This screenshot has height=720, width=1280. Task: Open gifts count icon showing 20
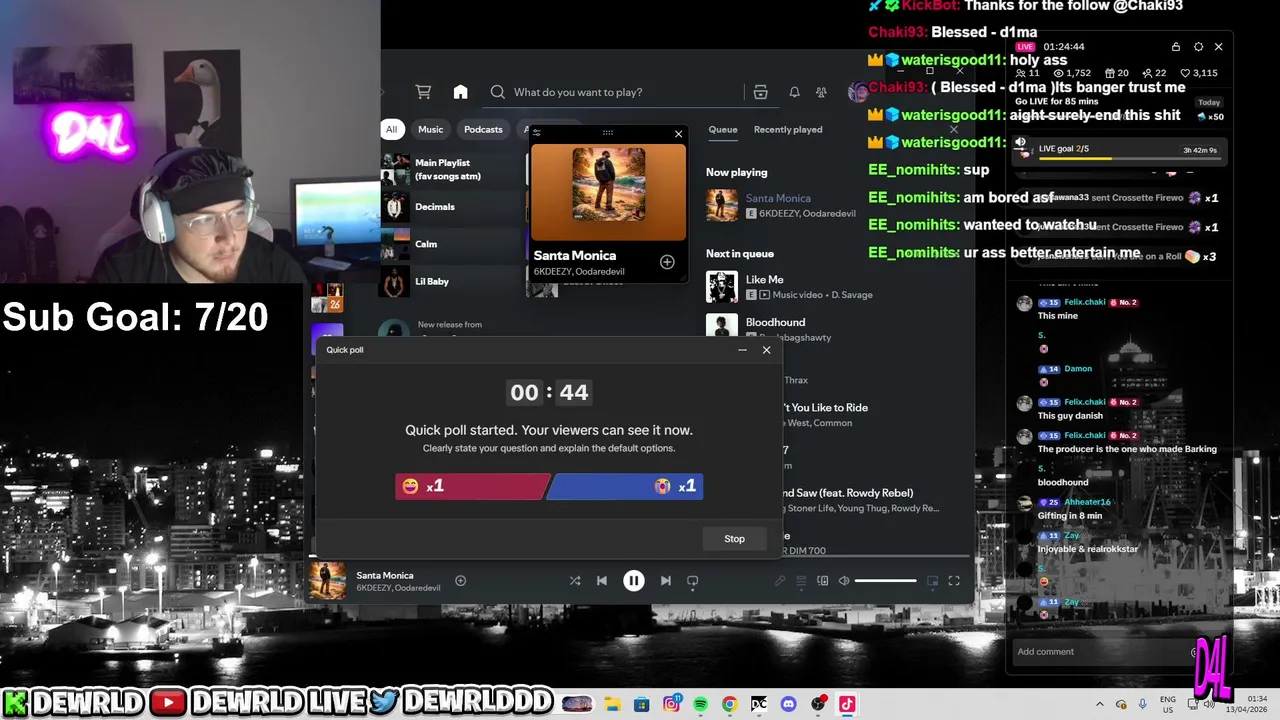pos(1116,73)
